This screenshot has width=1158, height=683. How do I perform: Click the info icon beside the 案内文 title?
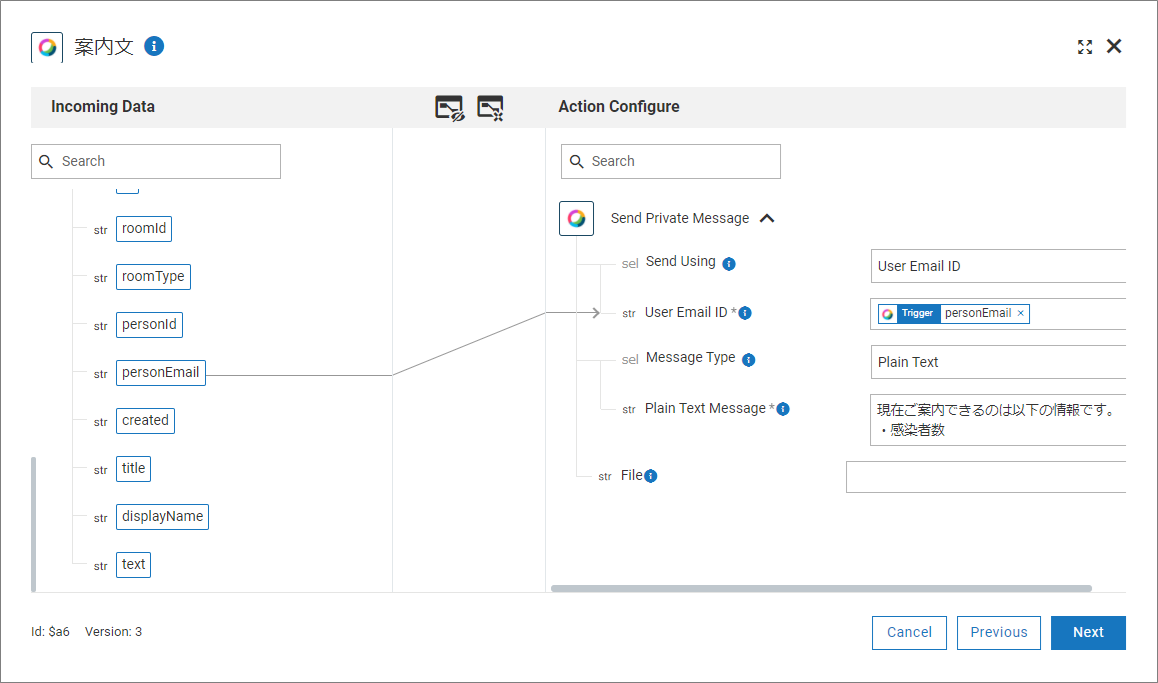click(154, 46)
